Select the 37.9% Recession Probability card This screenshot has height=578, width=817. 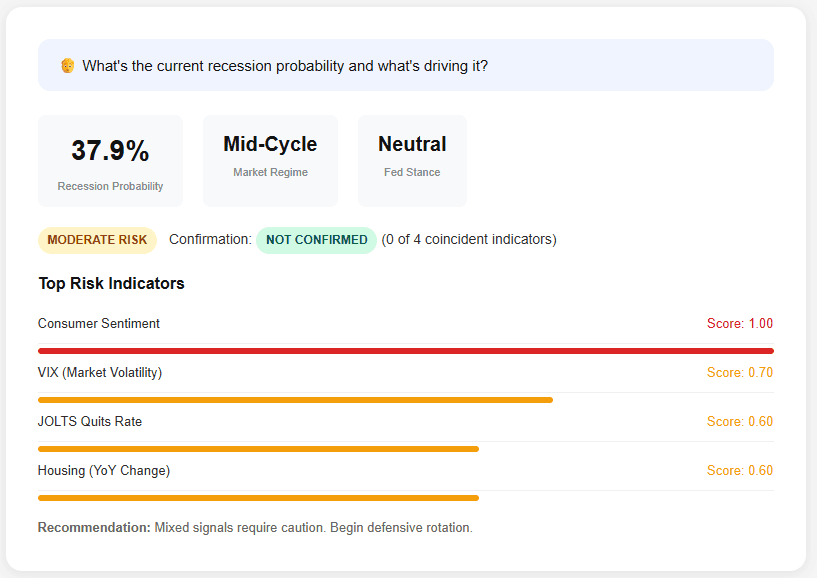pos(110,160)
